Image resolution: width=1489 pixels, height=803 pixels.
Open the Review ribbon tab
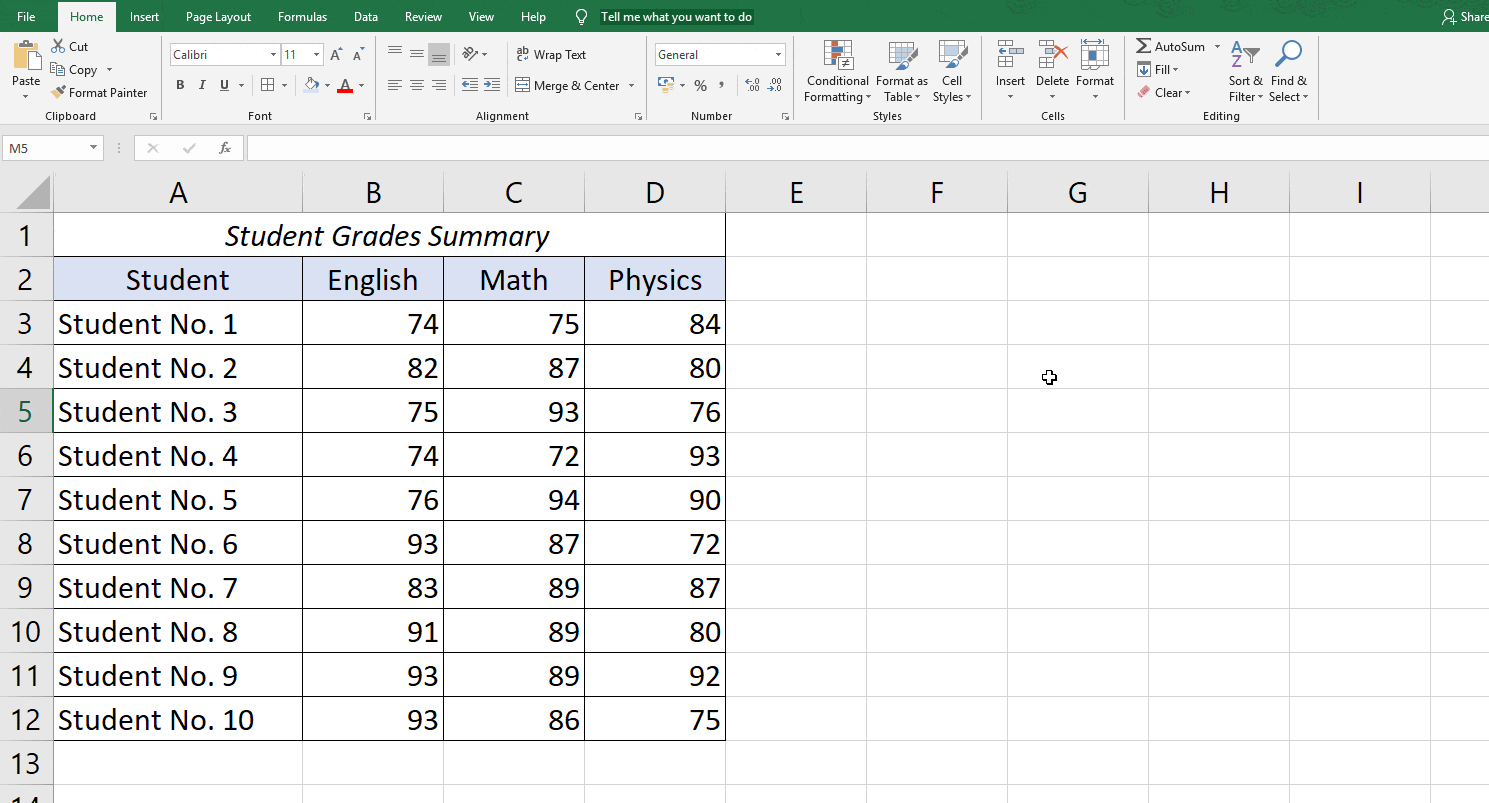point(422,16)
